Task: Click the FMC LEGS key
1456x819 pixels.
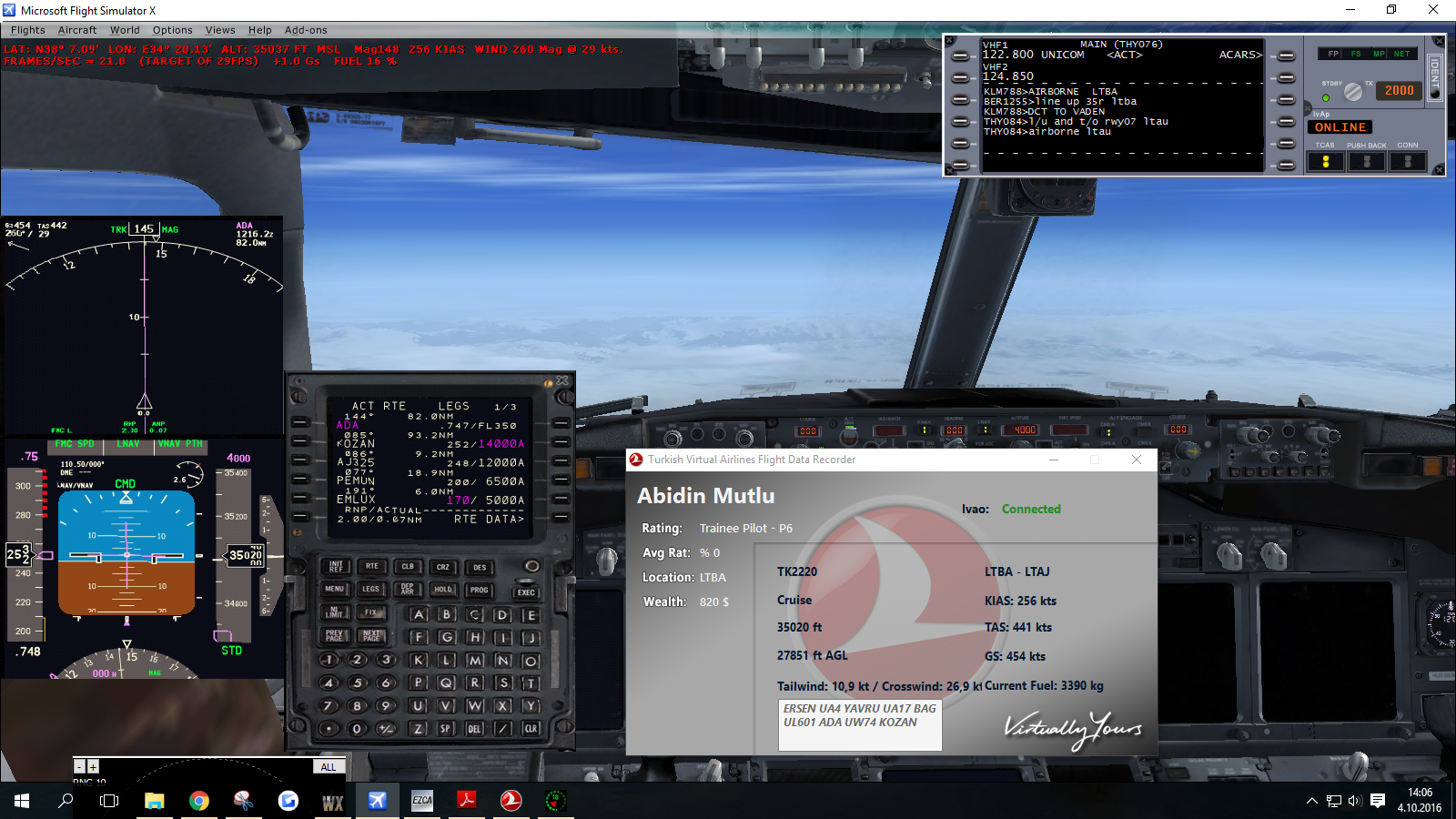Action: pos(371,589)
